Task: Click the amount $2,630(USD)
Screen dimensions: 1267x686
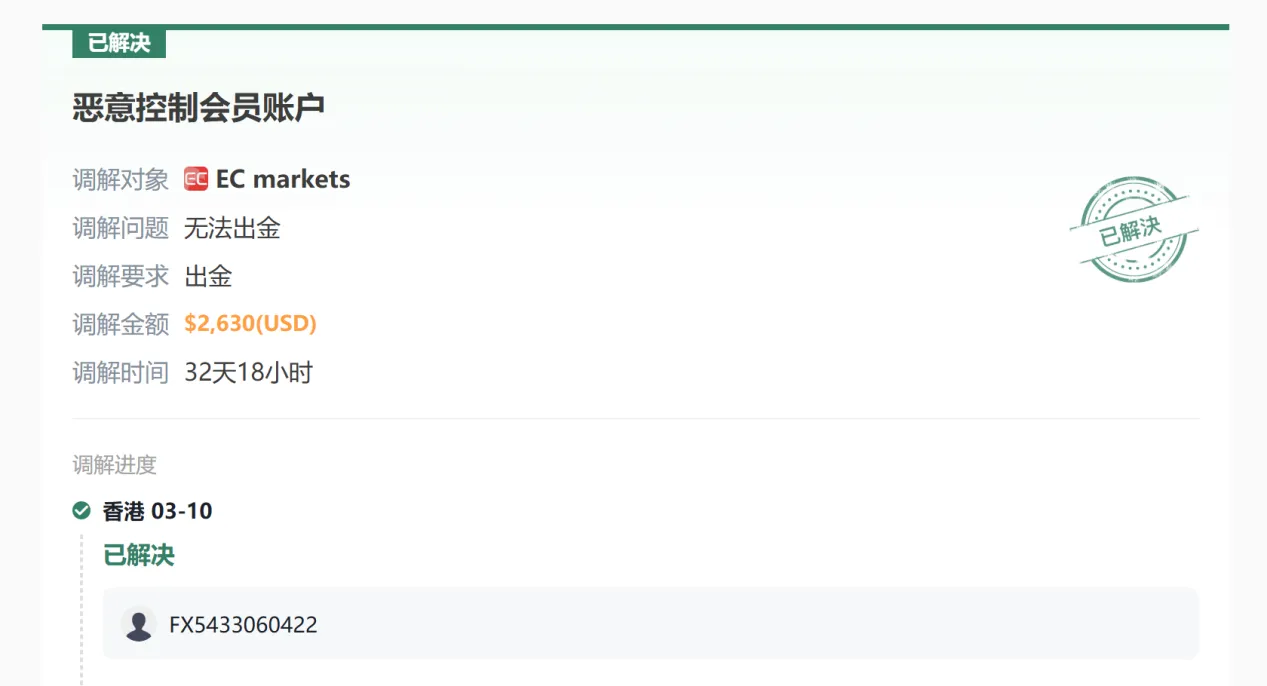Action: [251, 324]
